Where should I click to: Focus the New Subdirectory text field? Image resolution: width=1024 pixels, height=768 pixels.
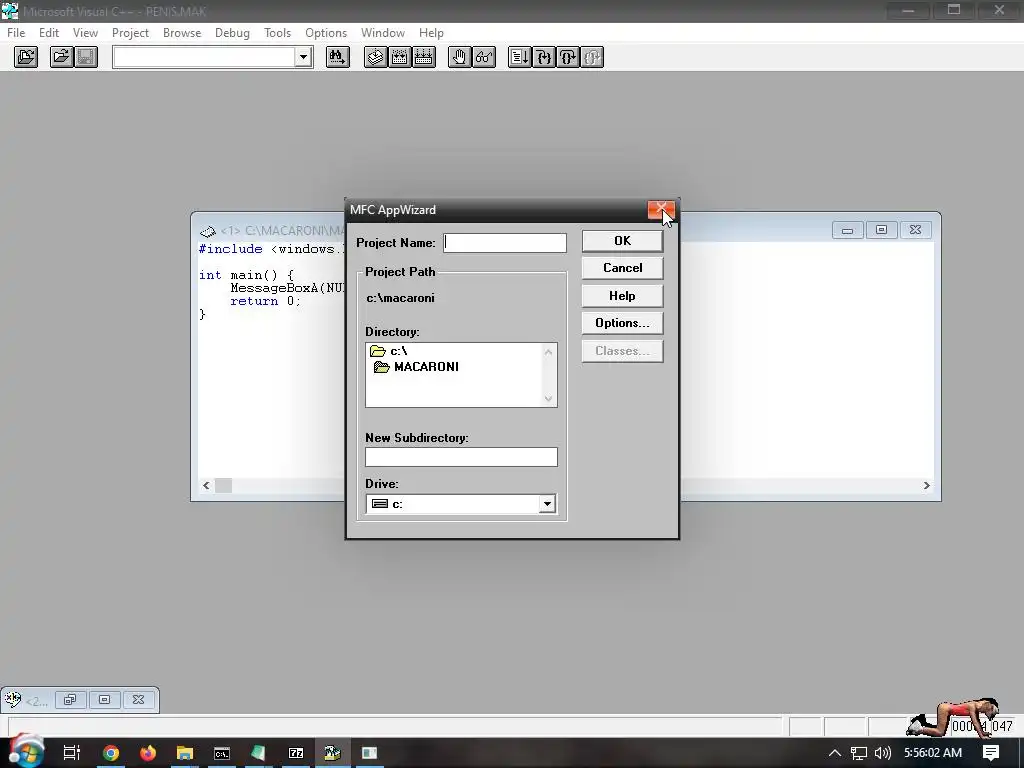coord(461,457)
